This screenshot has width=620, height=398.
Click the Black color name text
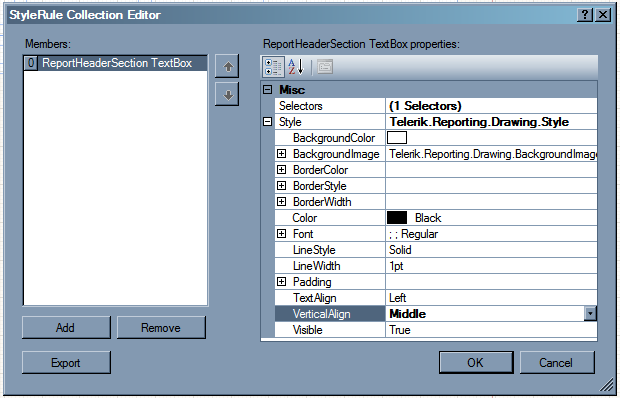coord(428,218)
